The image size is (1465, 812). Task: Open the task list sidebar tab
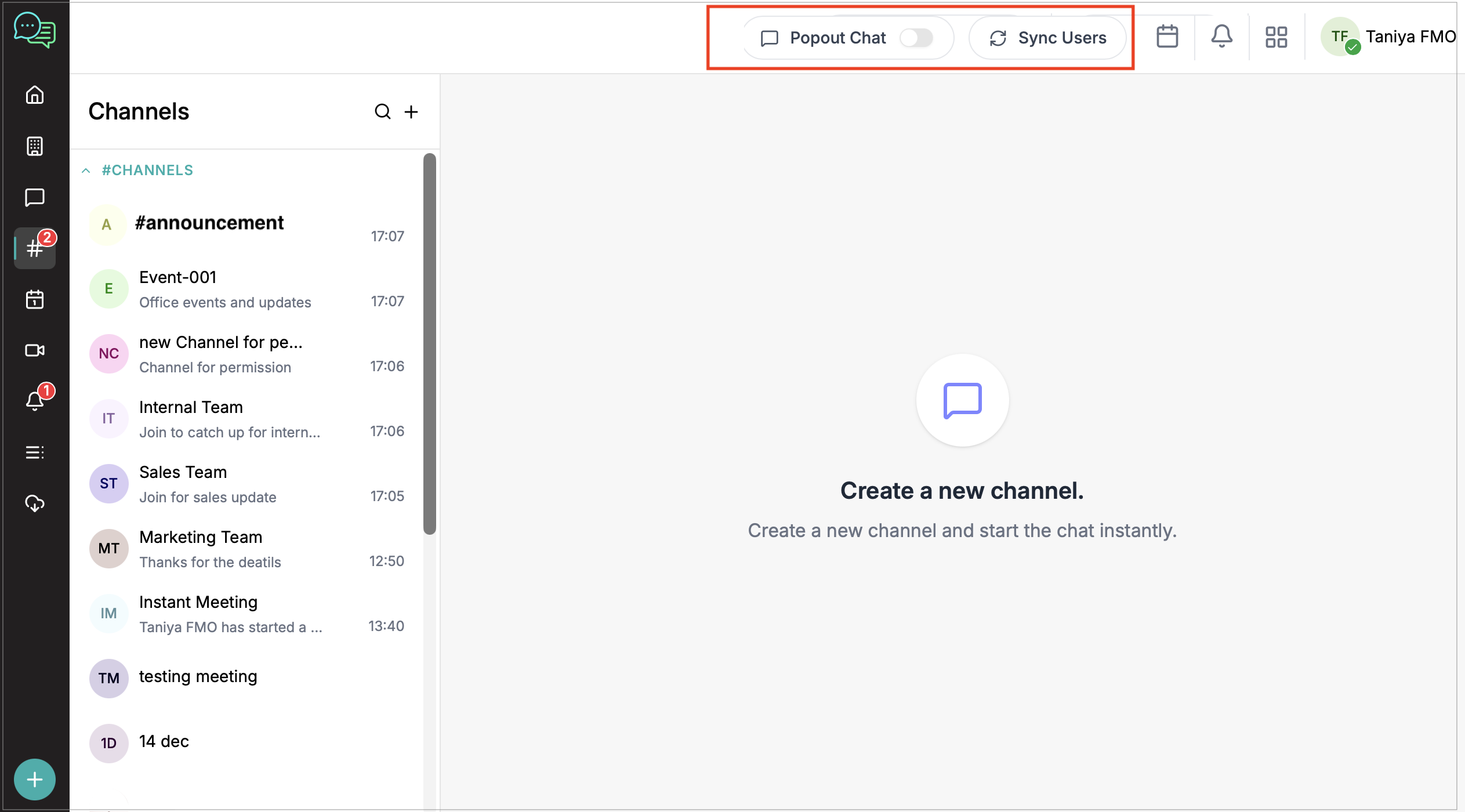click(x=35, y=452)
